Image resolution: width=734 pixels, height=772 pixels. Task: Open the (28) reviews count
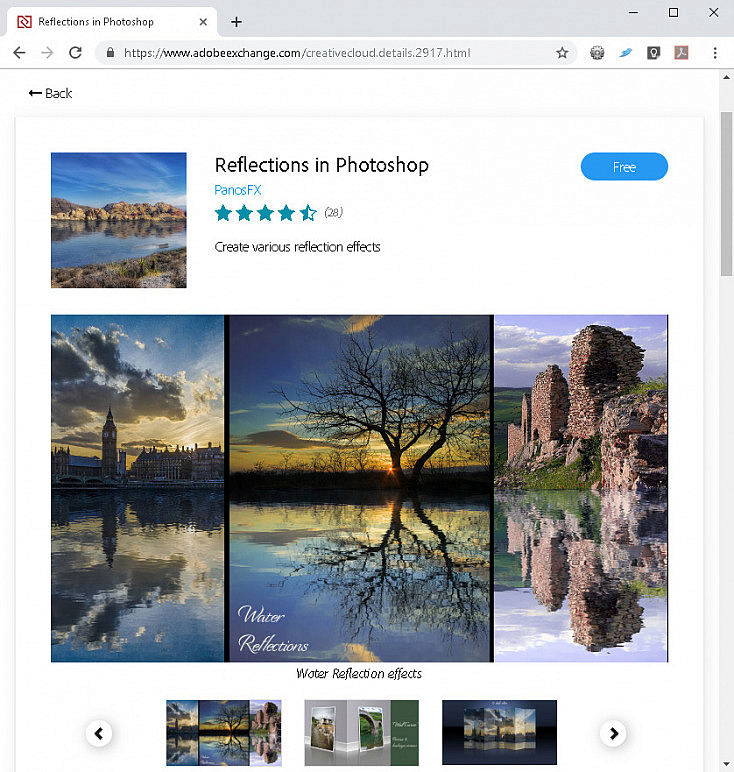[333, 212]
